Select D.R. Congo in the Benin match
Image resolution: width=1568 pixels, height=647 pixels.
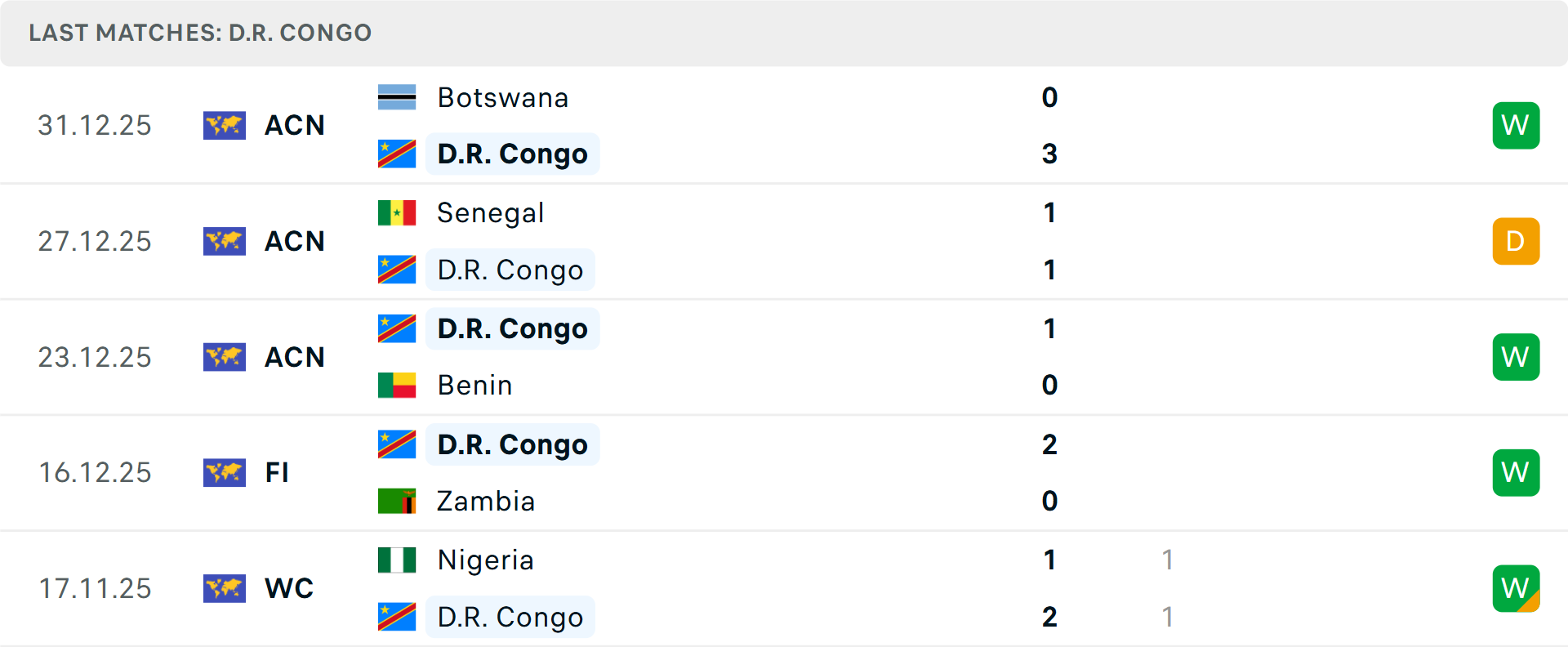pos(512,328)
